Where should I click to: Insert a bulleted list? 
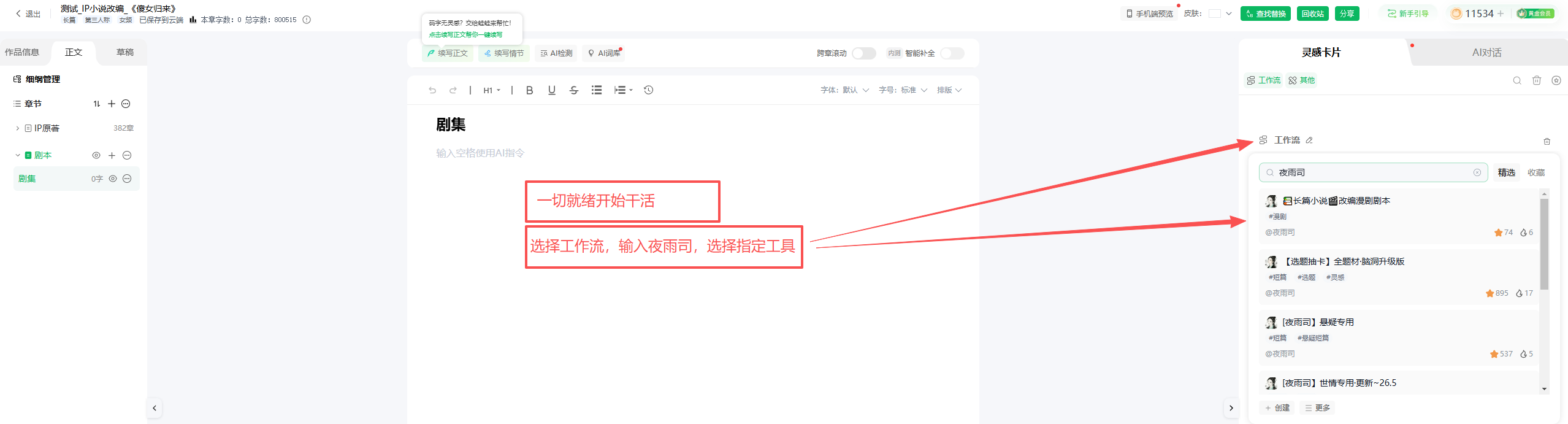click(597, 90)
